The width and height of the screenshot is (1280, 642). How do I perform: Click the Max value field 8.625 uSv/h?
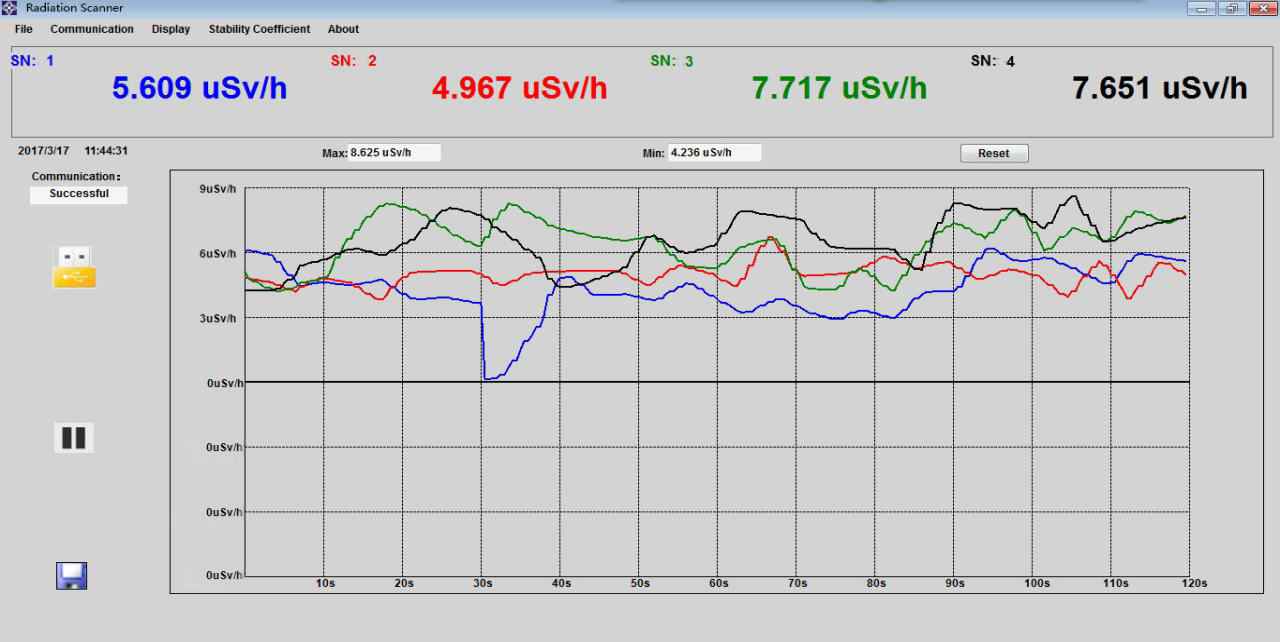(x=394, y=153)
